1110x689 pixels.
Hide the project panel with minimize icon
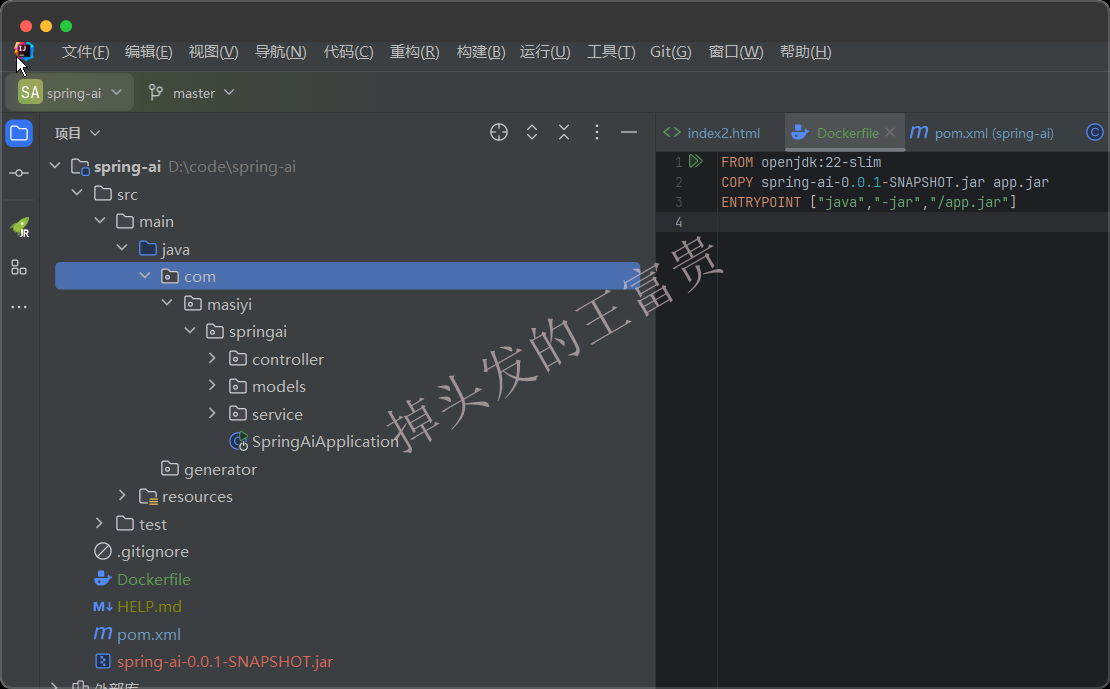(x=629, y=132)
